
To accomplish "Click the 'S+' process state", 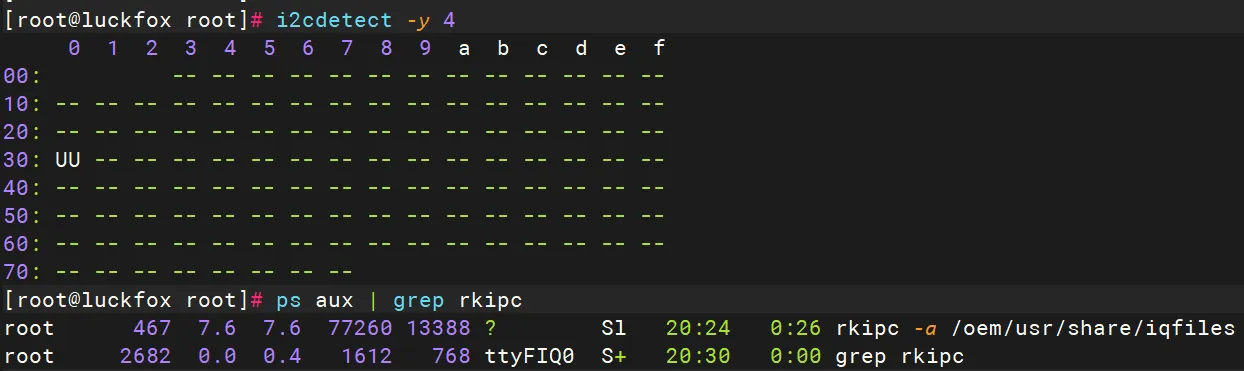I will pyautogui.click(x=613, y=355).
